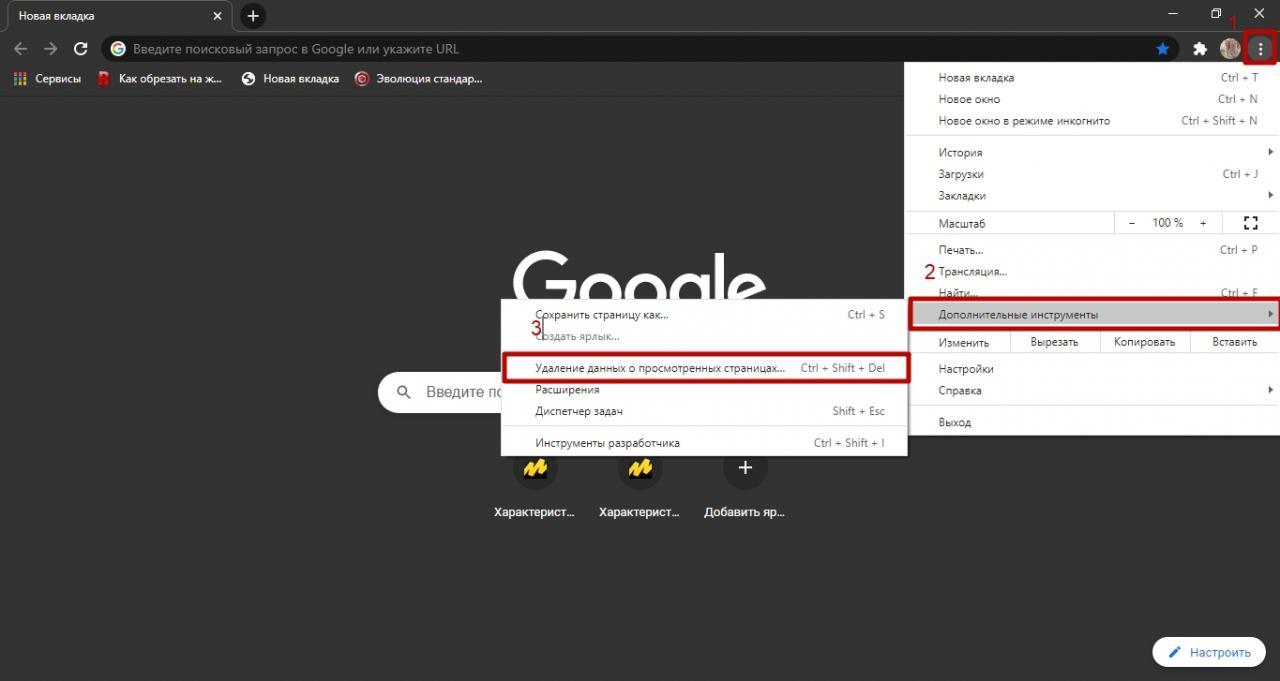1280x681 pixels.
Task: Bookmark this page with the star icon
Action: point(1163,49)
